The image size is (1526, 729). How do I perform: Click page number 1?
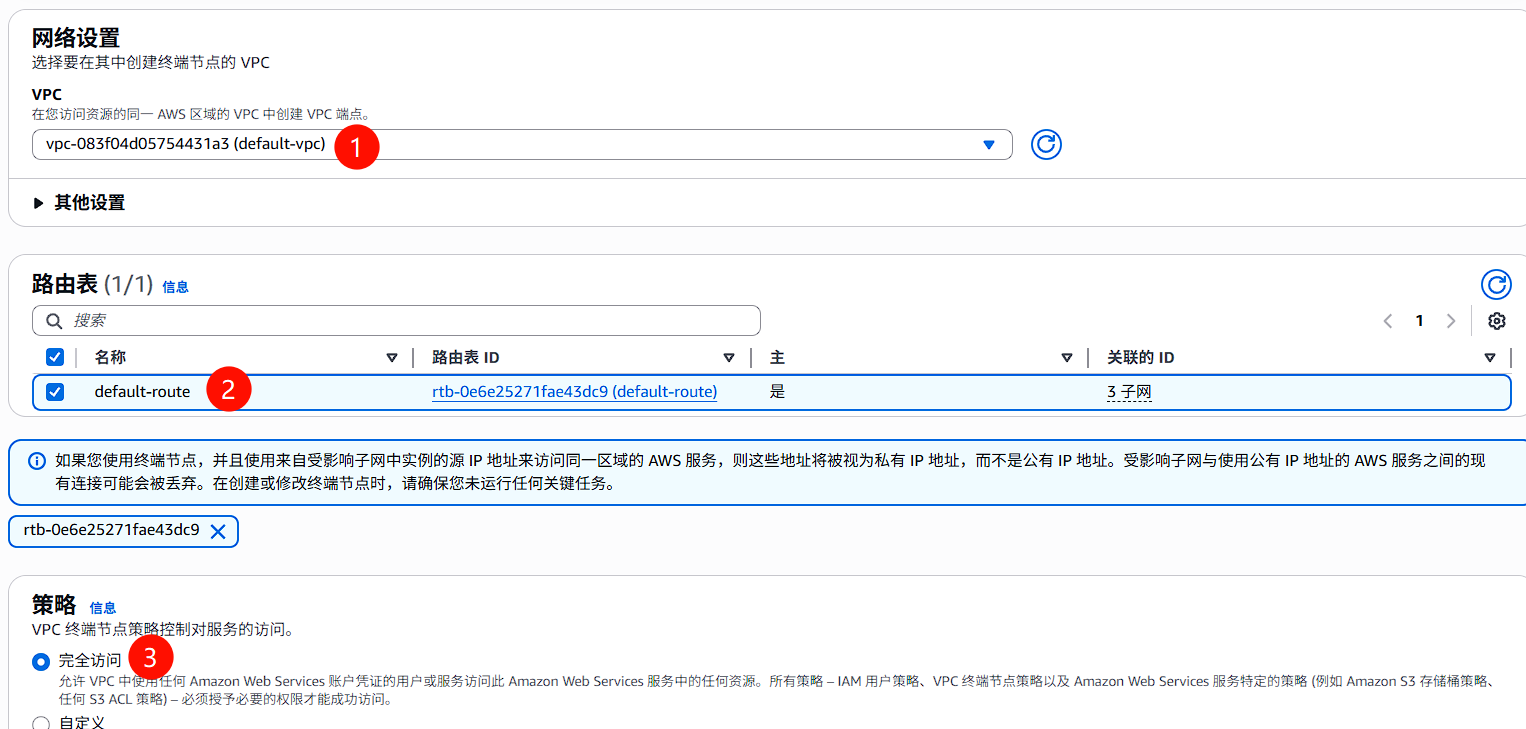pyautogui.click(x=1419, y=321)
